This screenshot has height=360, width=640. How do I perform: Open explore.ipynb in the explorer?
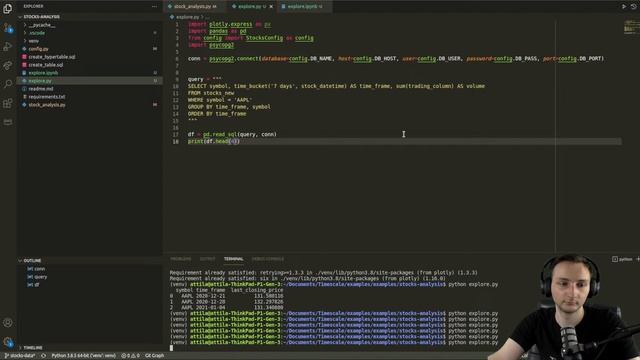89,73
